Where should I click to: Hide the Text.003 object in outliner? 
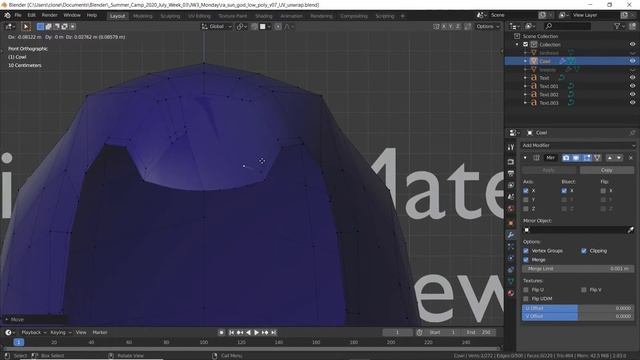click(632, 103)
